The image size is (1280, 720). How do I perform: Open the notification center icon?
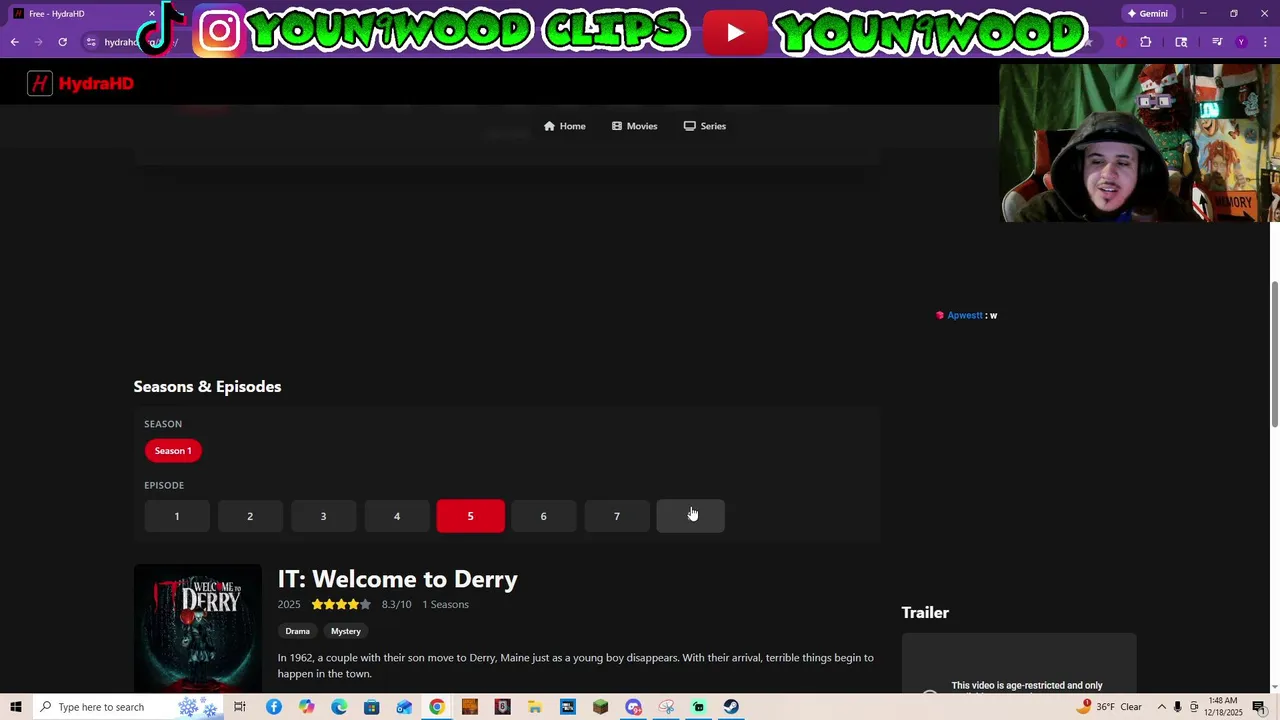1259,707
